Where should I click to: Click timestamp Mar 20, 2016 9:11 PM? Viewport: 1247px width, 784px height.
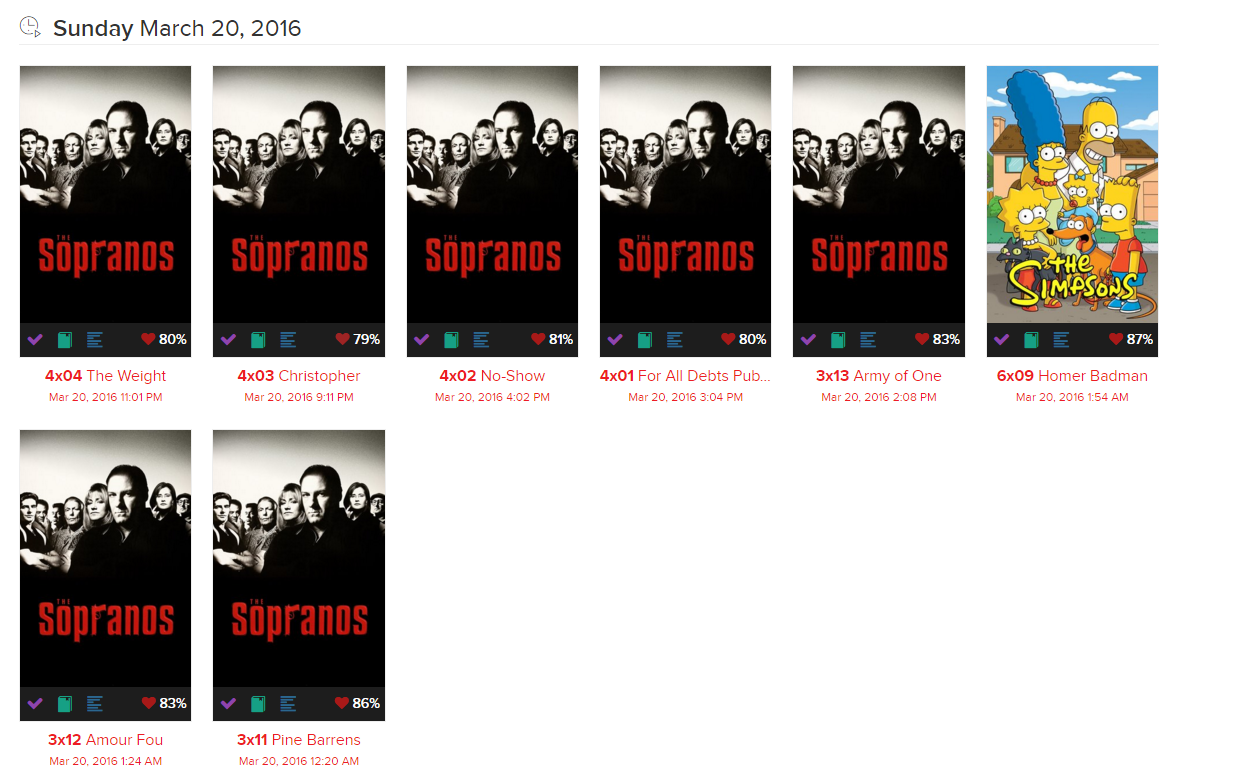pos(299,397)
